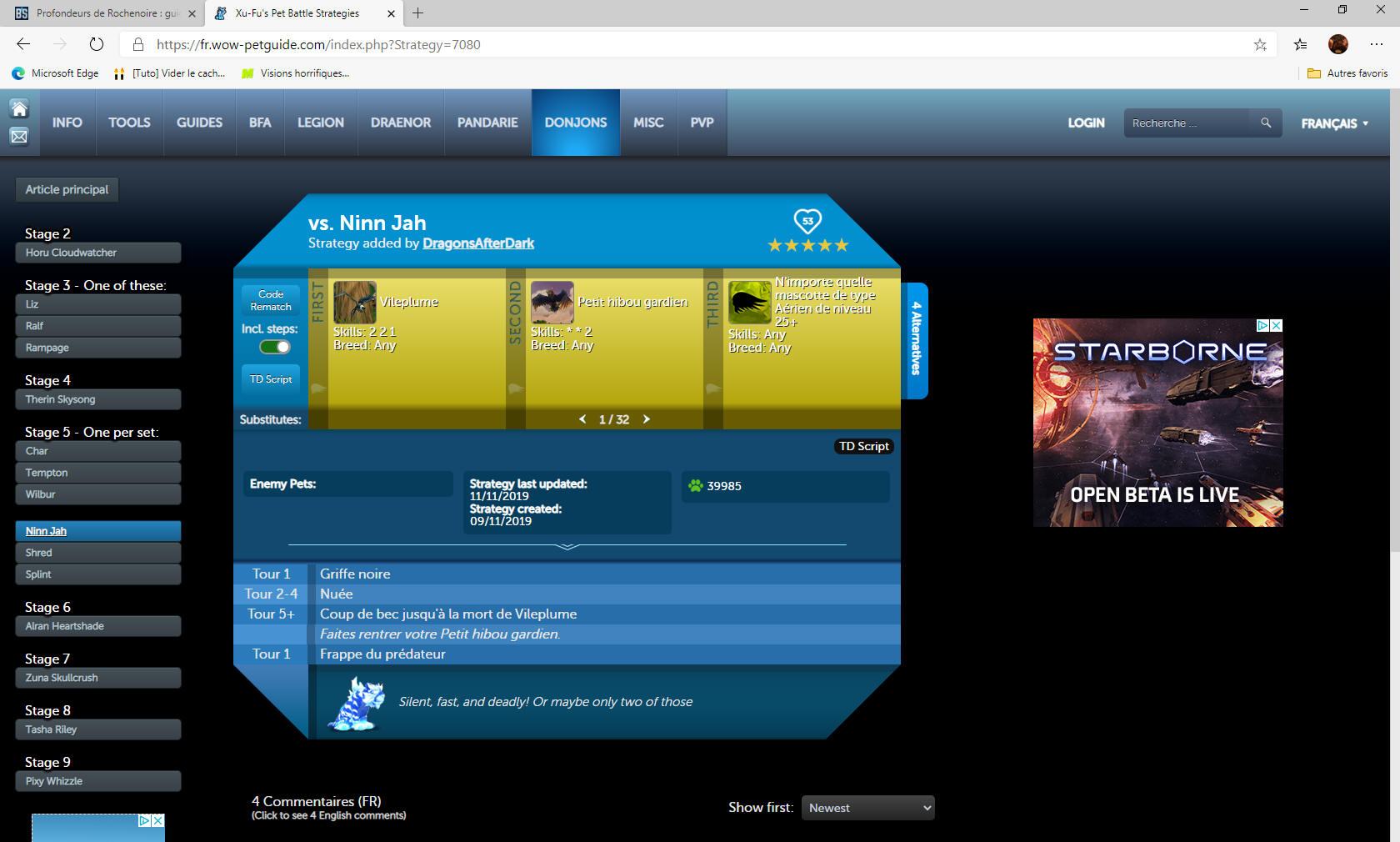Open browser settings ellipsis menu

[1377, 44]
